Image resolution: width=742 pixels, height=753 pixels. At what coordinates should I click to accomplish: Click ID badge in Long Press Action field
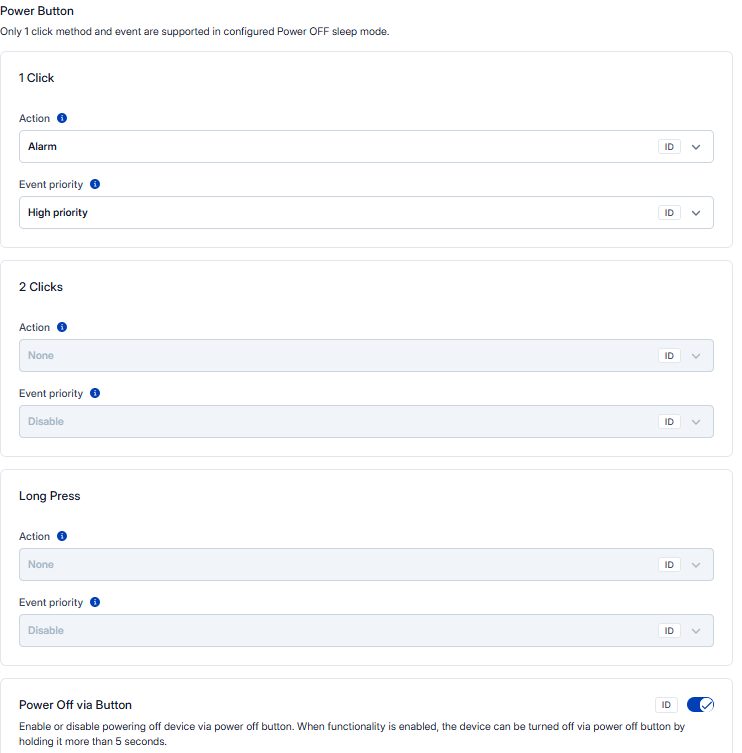pyautogui.click(x=669, y=565)
